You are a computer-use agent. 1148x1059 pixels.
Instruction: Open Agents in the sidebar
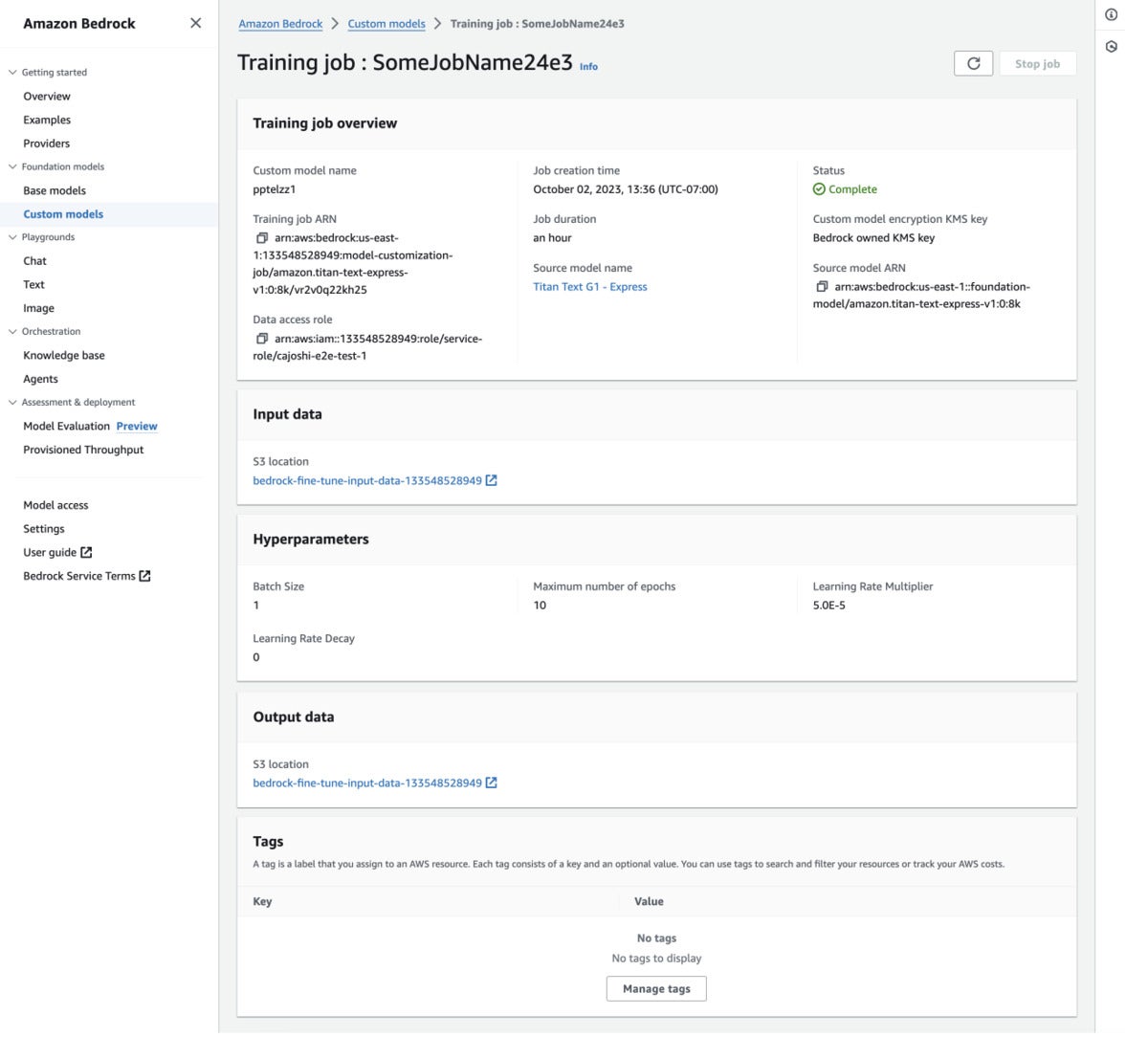(40, 379)
